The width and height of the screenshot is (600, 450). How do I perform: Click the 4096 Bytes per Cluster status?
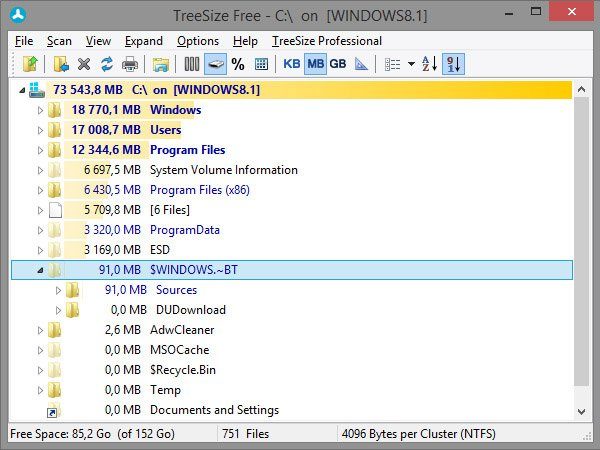point(419,434)
